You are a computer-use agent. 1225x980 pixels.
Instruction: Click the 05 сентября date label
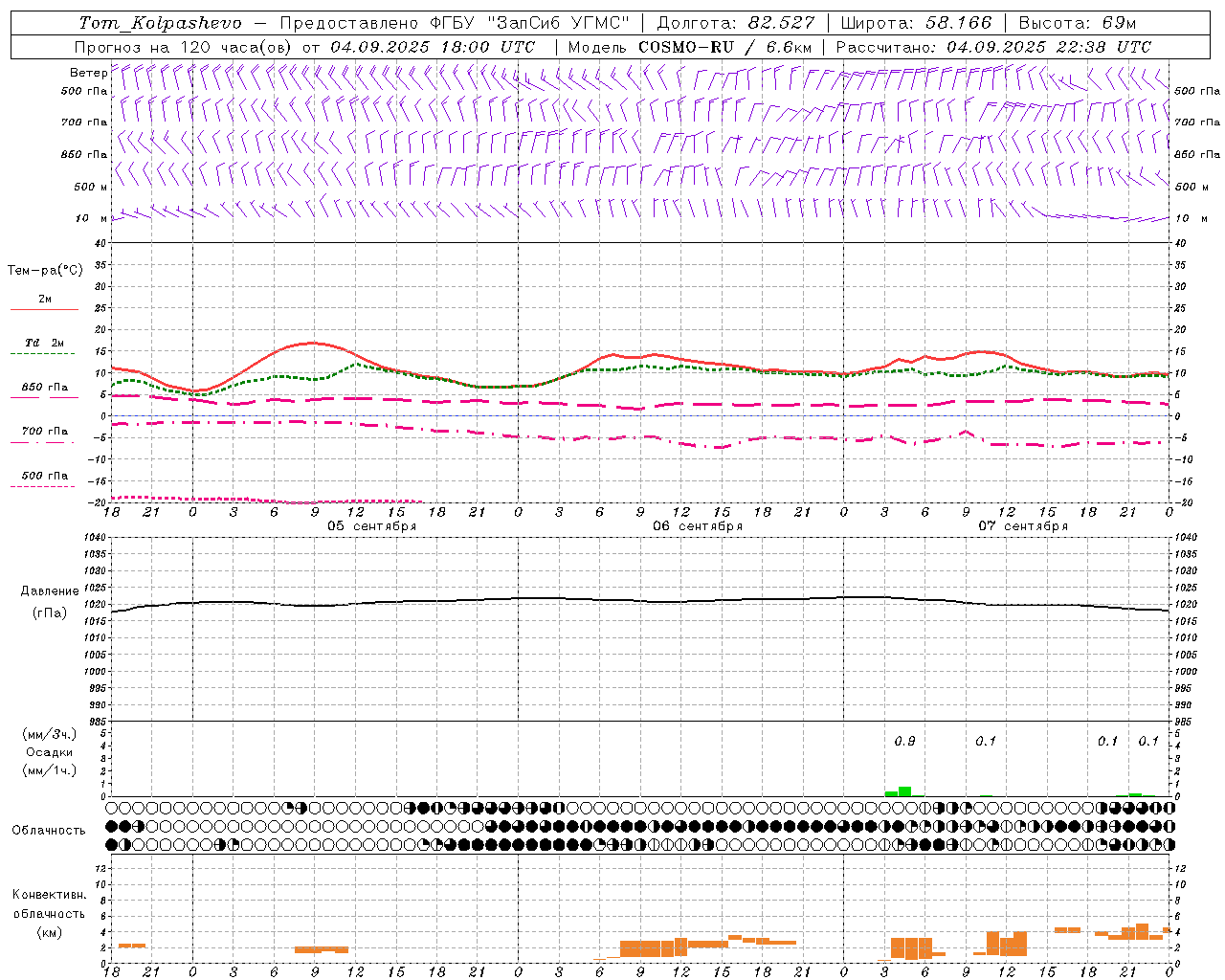point(372,526)
